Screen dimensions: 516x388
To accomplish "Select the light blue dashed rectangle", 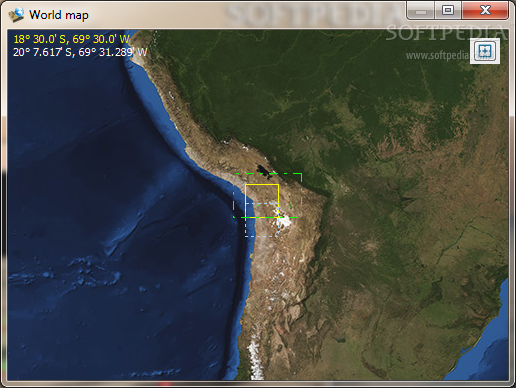I will (x=262, y=220).
